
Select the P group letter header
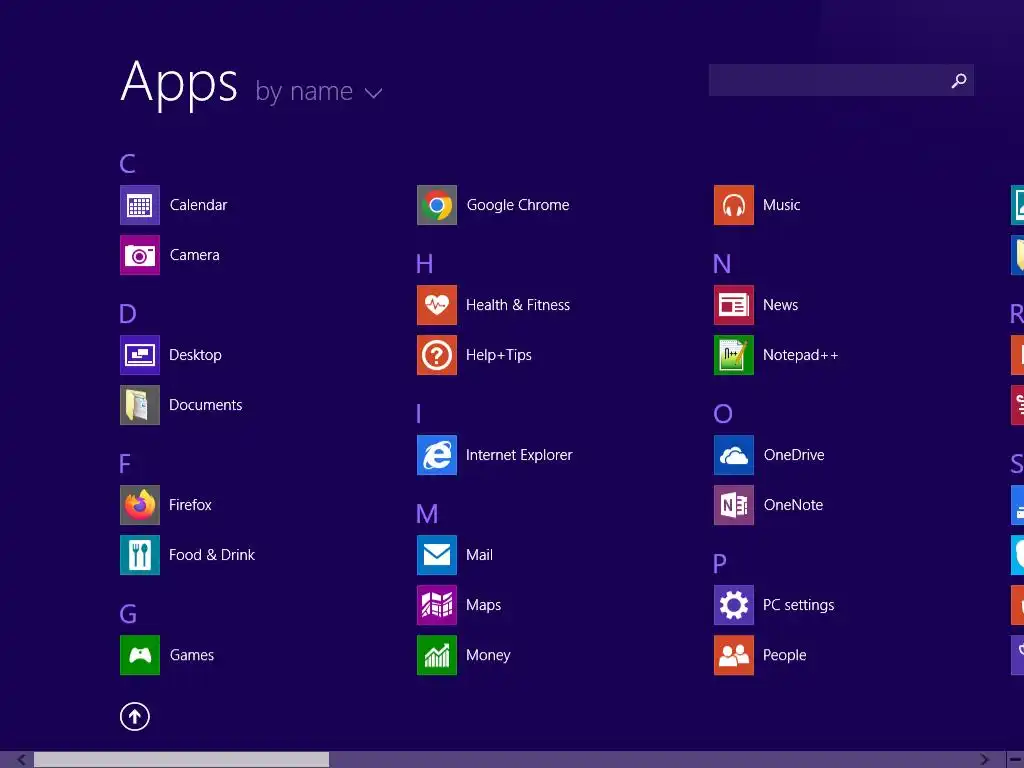point(720,564)
